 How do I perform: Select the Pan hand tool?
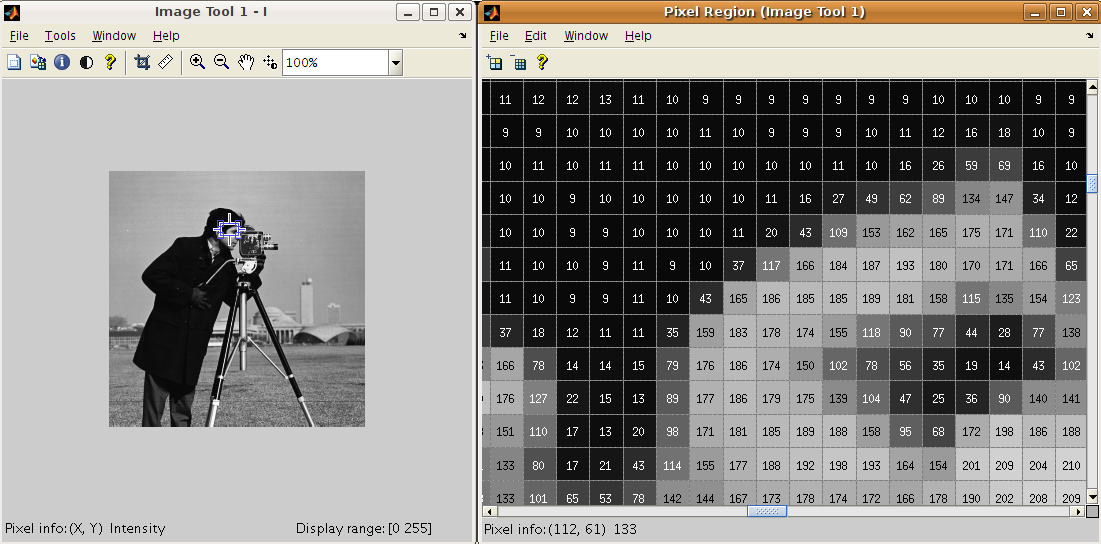[x=245, y=62]
